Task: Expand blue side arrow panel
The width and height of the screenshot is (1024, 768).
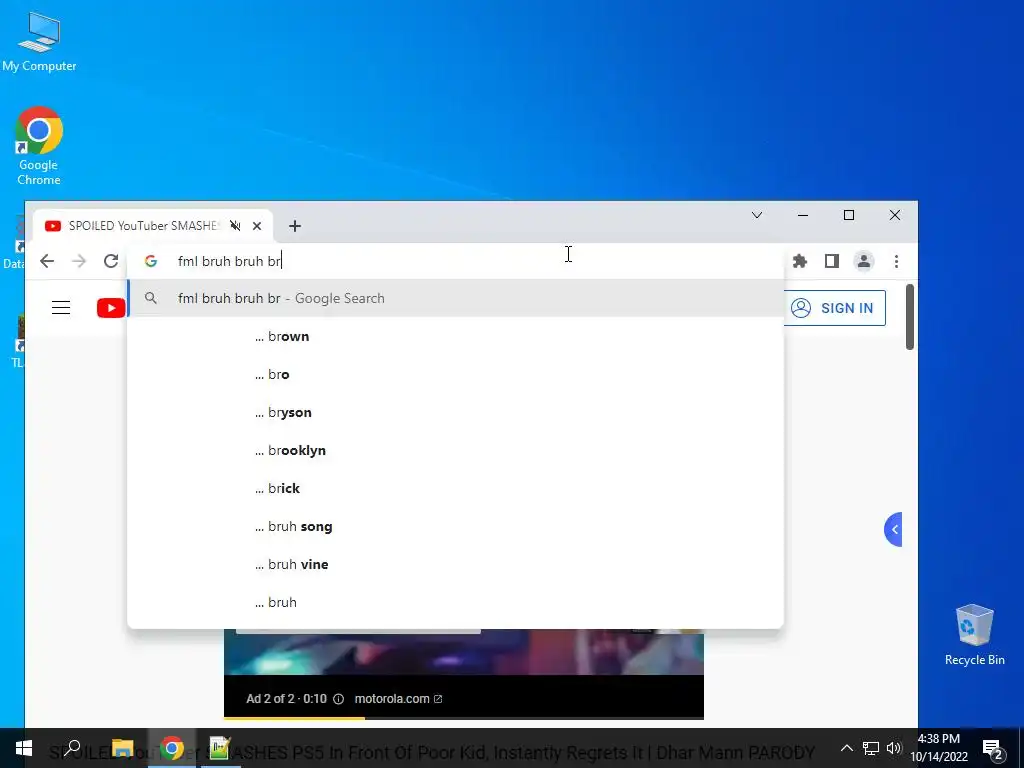Action: click(x=893, y=529)
